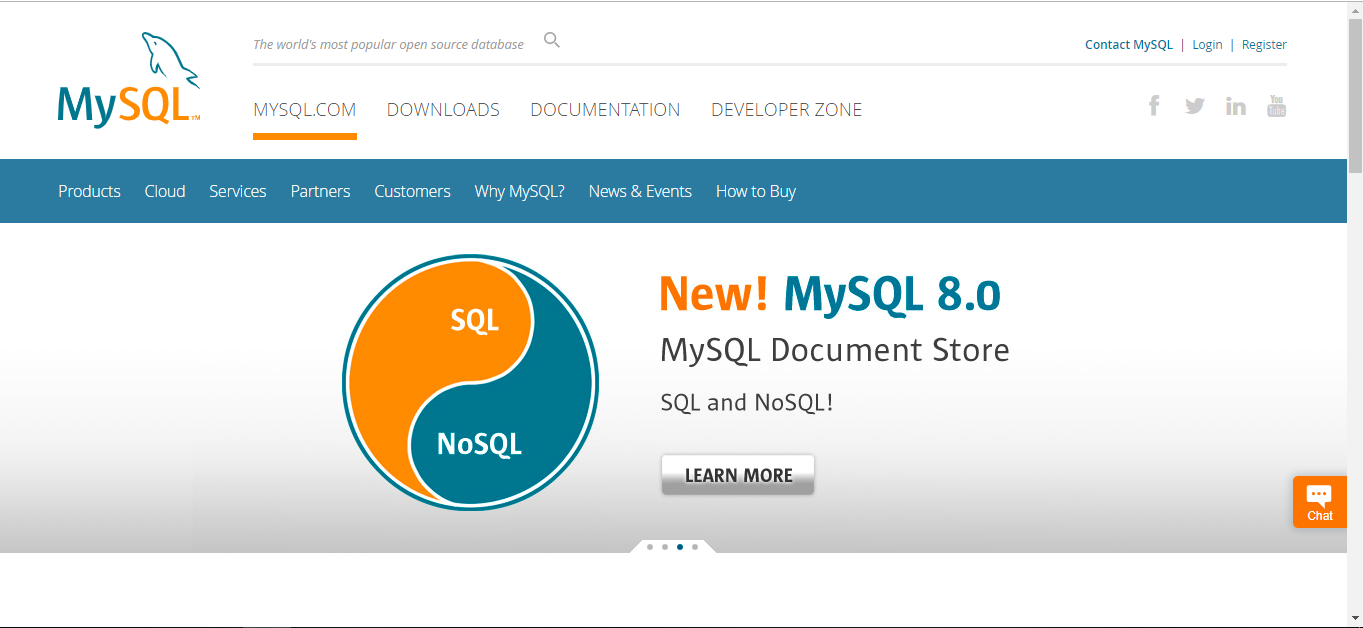
Task: Select the first carousel dot
Action: [650, 547]
